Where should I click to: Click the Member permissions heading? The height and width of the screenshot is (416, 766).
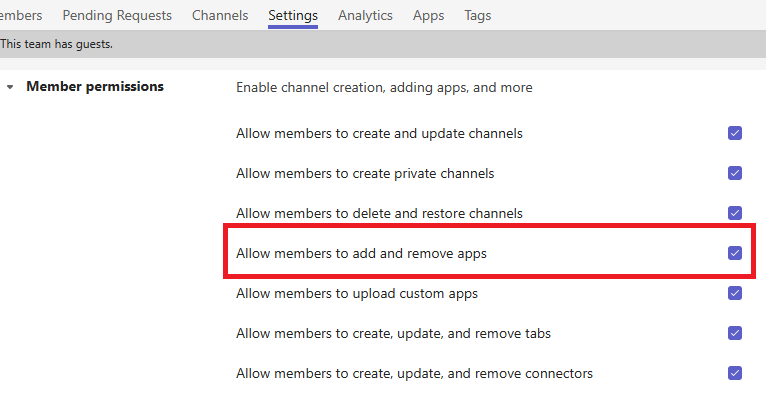[95, 86]
